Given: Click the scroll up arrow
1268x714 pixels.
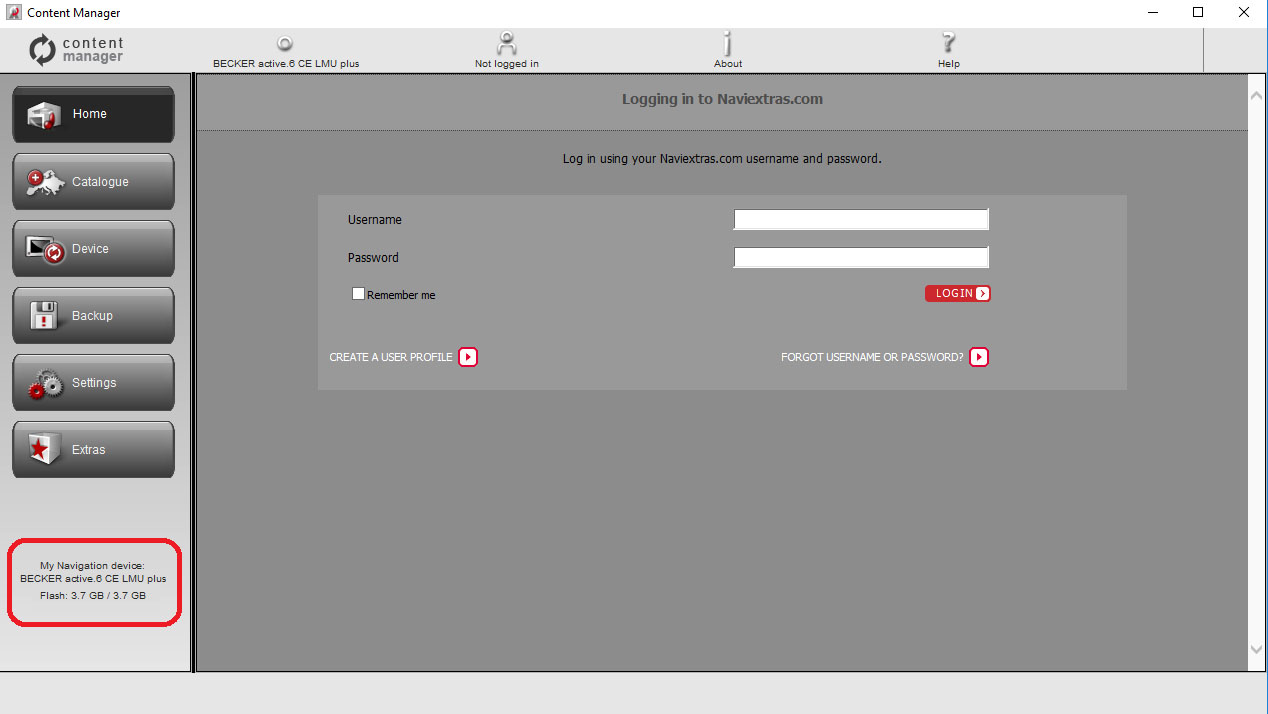Looking at the screenshot, I should pos(1257,95).
